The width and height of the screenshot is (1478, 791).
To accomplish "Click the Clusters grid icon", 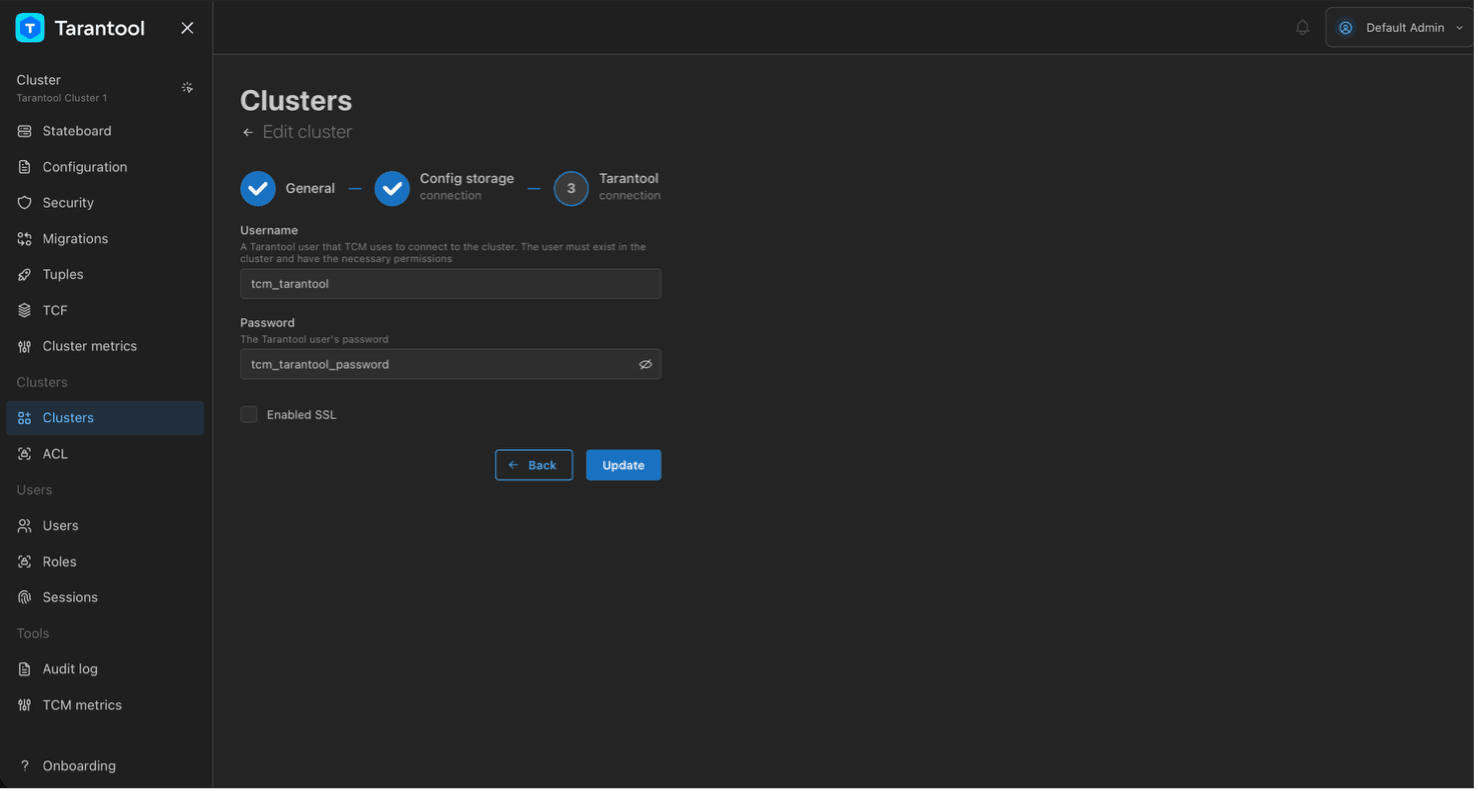I will coord(25,419).
